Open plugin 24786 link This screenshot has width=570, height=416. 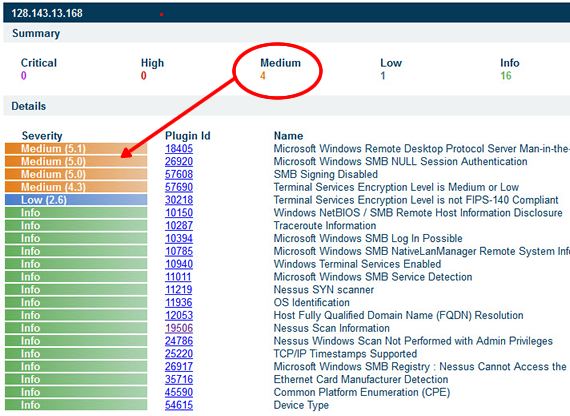coord(179,341)
